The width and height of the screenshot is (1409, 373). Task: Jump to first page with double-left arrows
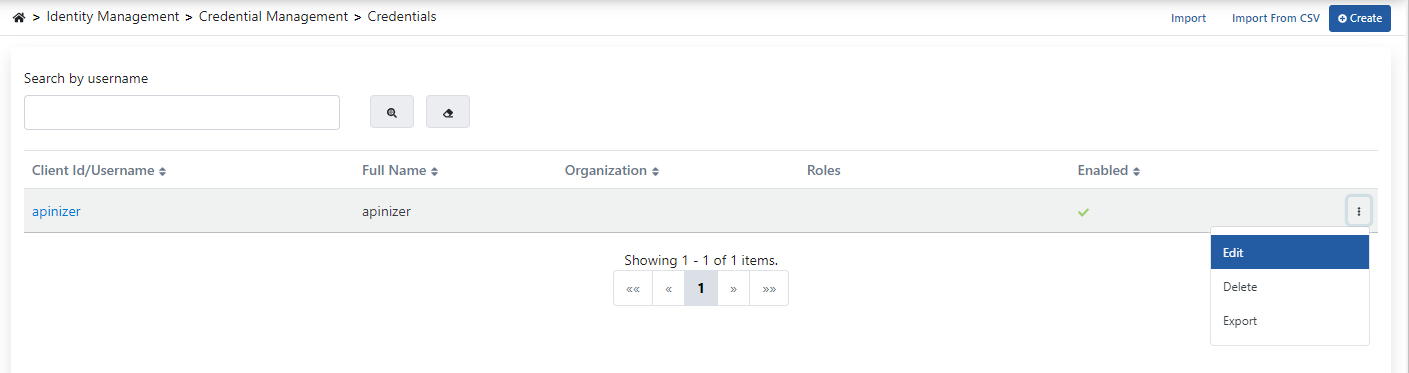[x=633, y=288]
